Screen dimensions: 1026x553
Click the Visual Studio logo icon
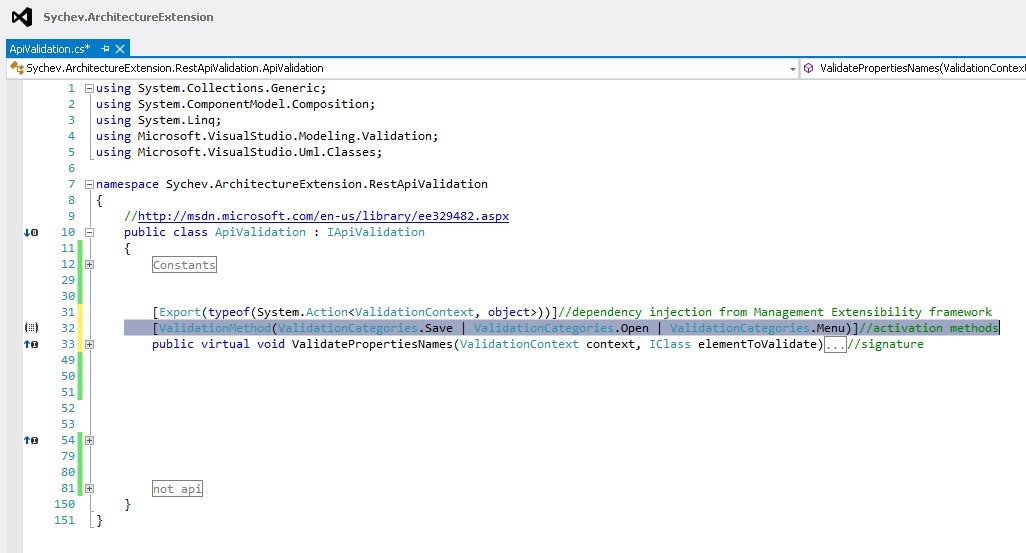point(22,17)
